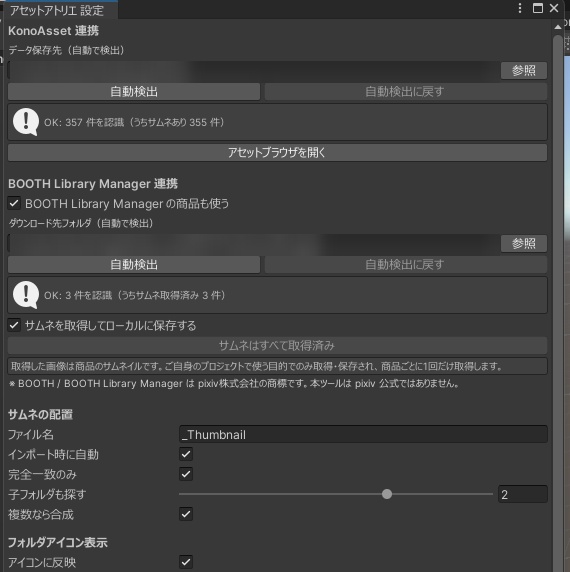Click the アイコンに反映 label
Image resolution: width=570 pixels, height=572 pixels.
pyautogui.click(x=42, y=562)
